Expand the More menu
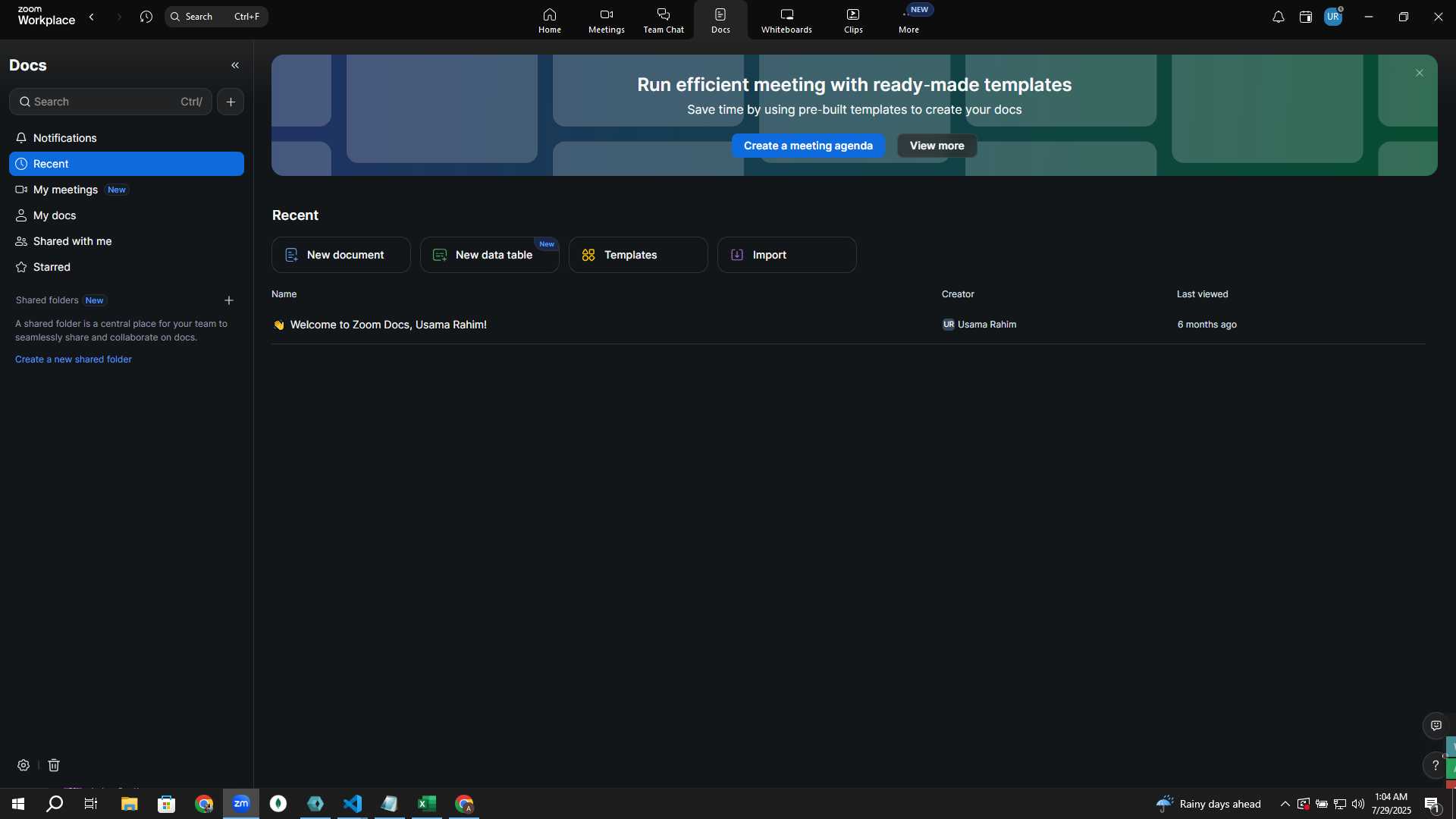 tap(908, 20)
